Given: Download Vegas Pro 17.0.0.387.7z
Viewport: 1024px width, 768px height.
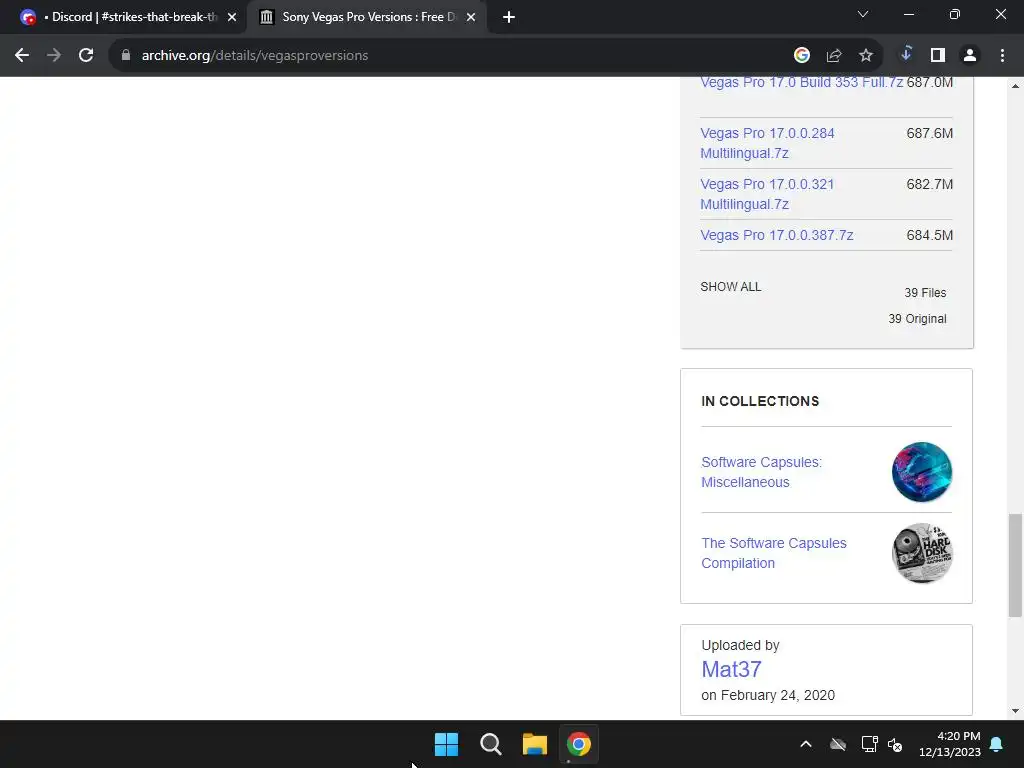Looking at the screenshot, I should [x=776, y=235].
